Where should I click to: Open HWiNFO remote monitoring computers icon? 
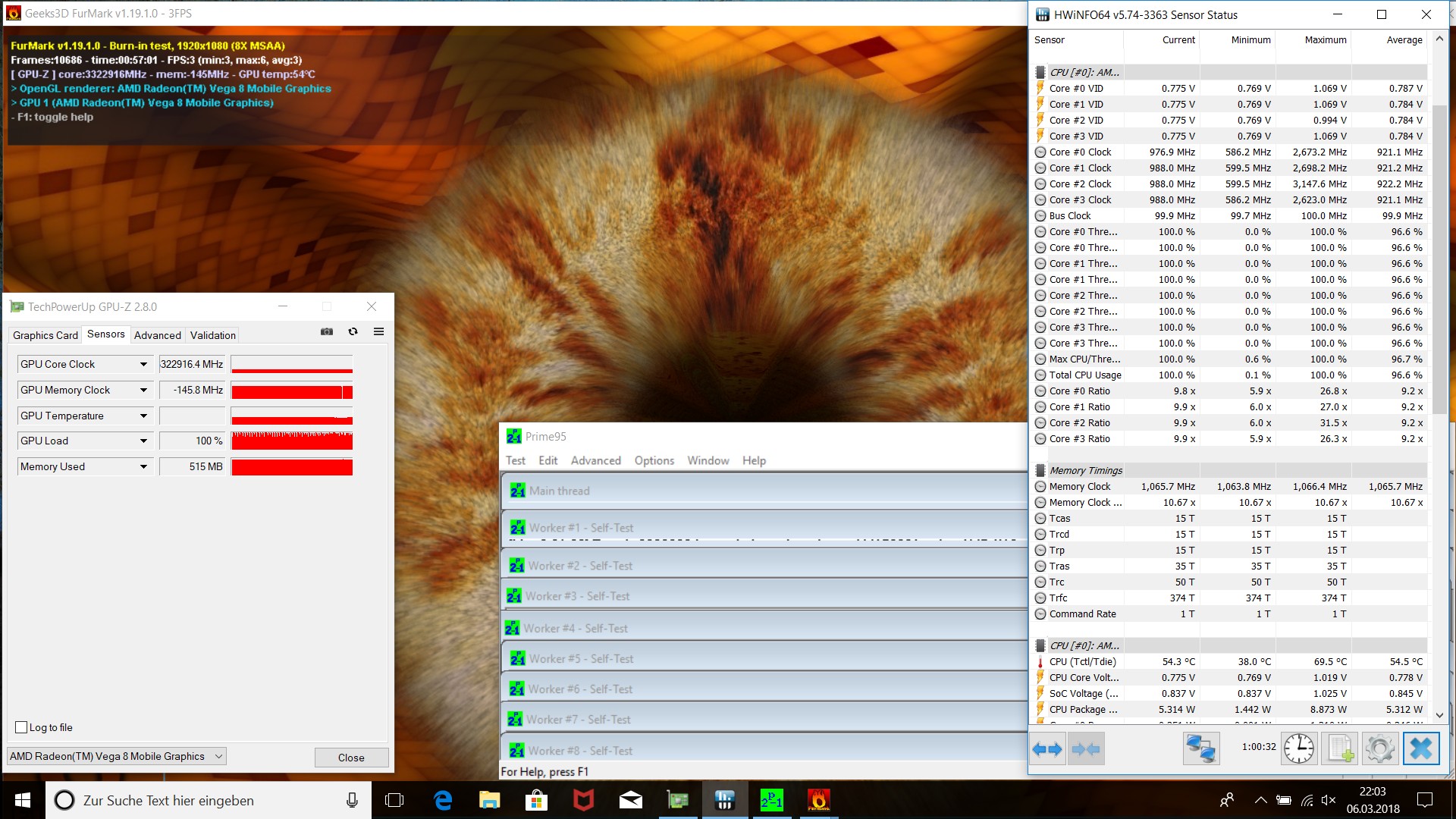pyautogui.click(x=1201, y=749)
